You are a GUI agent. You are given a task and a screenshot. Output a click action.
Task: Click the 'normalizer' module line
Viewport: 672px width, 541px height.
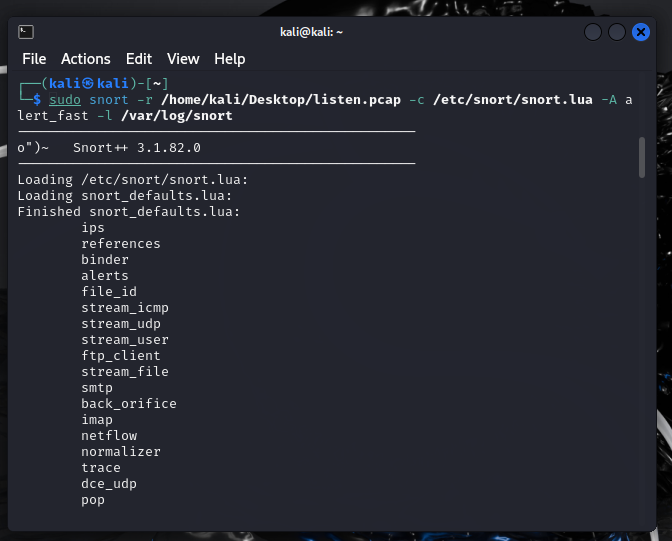(121, 452)
